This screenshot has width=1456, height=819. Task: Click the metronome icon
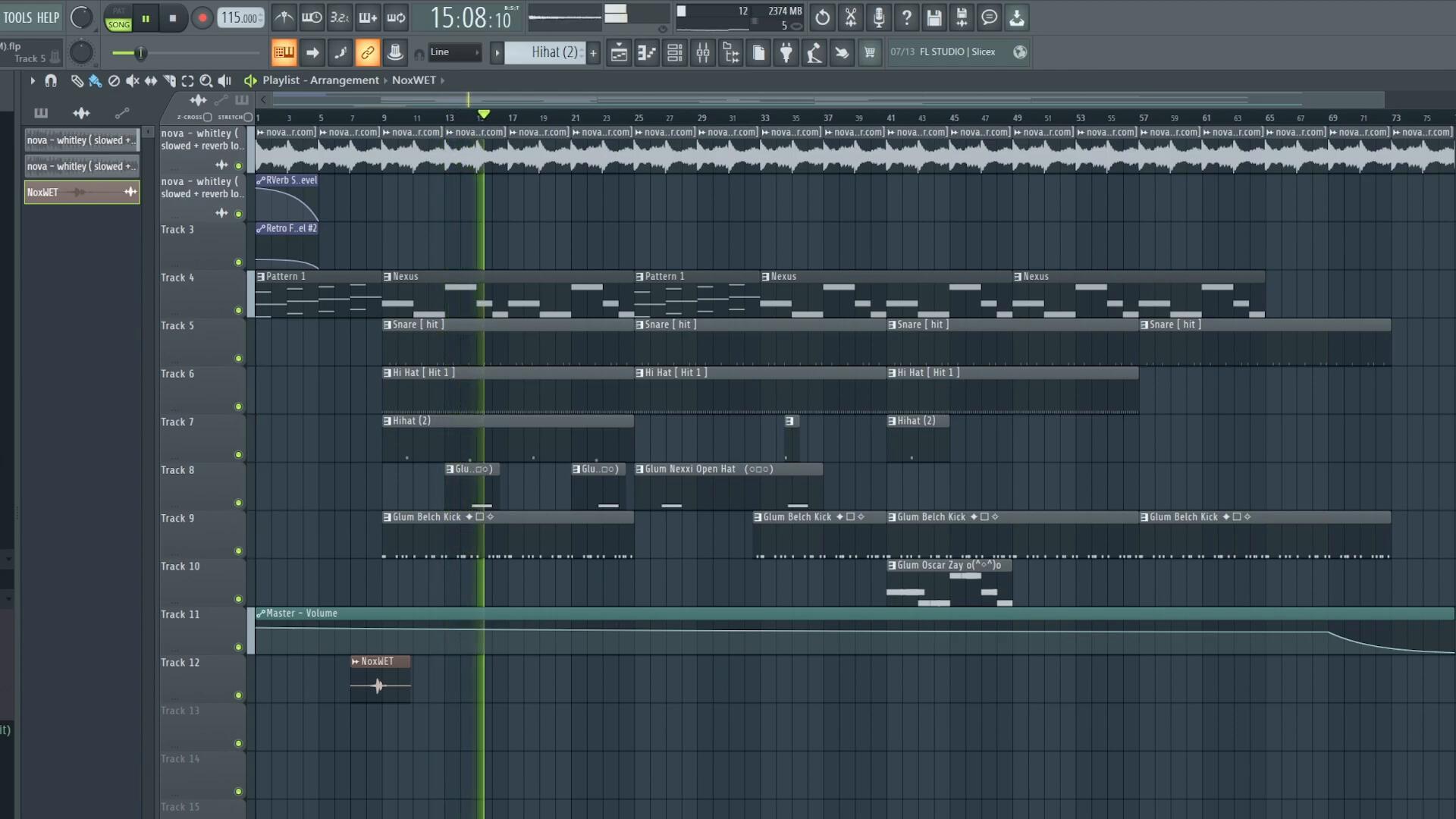click(x=284, y=17)
